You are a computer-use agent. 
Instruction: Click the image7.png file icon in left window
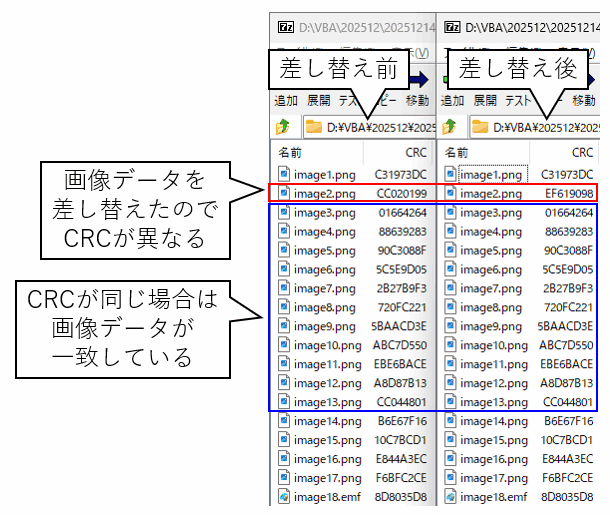(284, 288)
